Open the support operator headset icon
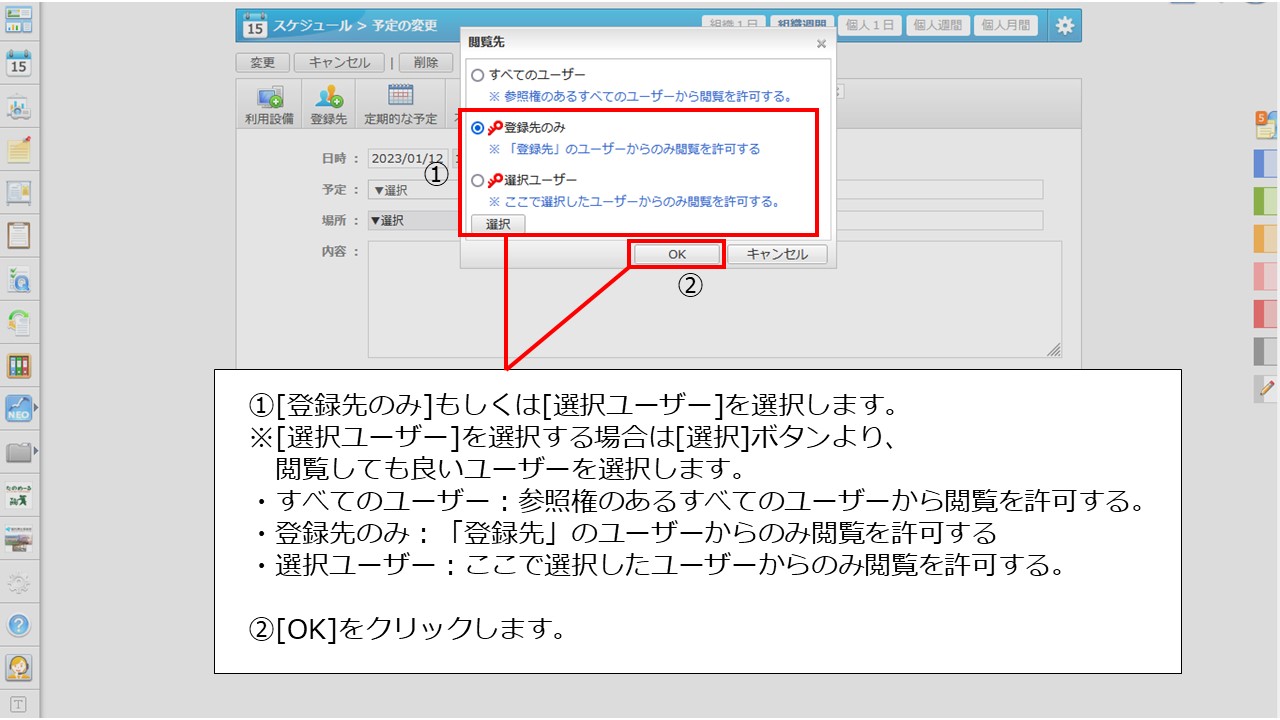Screen dimensions: 1280x720 click(x=19, y=667)
